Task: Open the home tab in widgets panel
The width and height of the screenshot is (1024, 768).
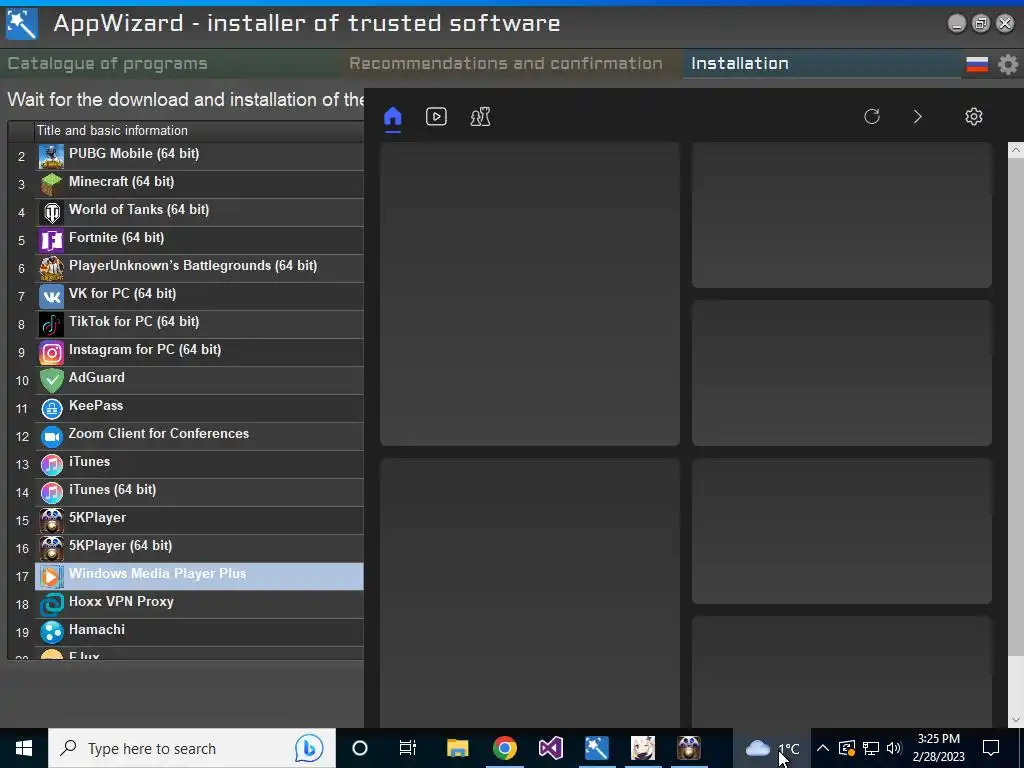Action: [x=392, y=117]
